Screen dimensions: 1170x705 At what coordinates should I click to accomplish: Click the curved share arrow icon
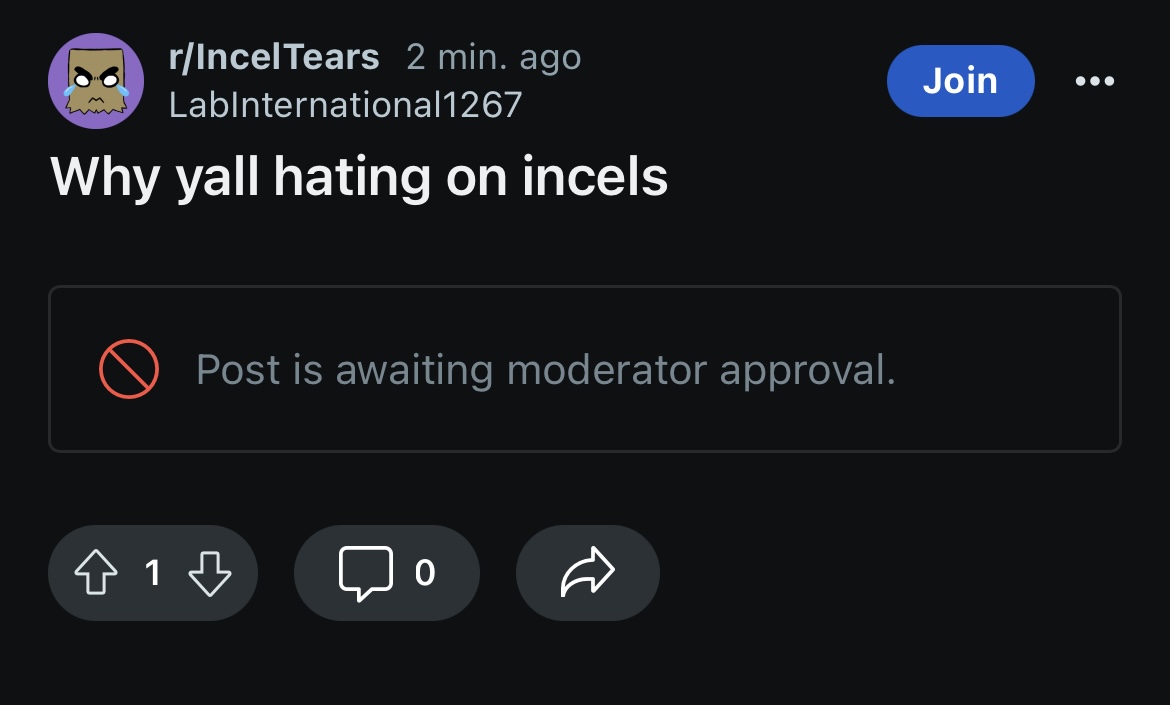[587, 573]
